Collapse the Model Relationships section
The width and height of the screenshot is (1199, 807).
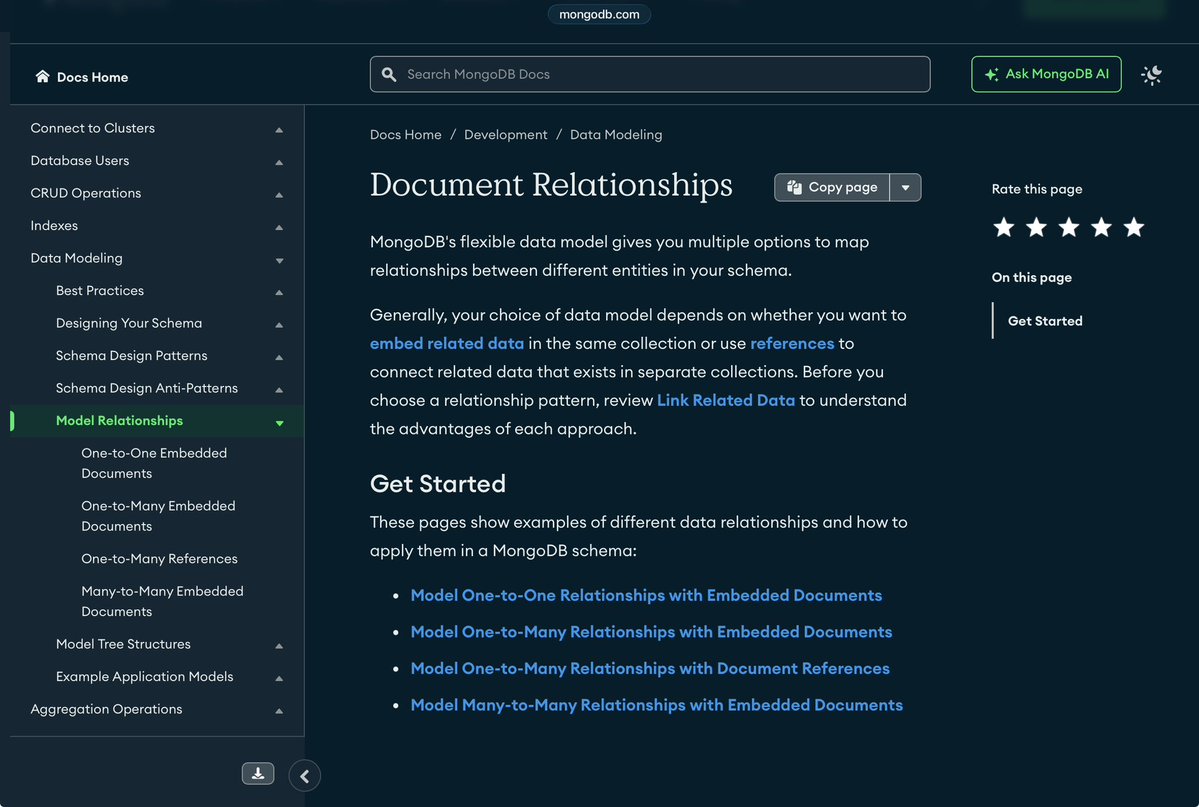coord(279,423)
